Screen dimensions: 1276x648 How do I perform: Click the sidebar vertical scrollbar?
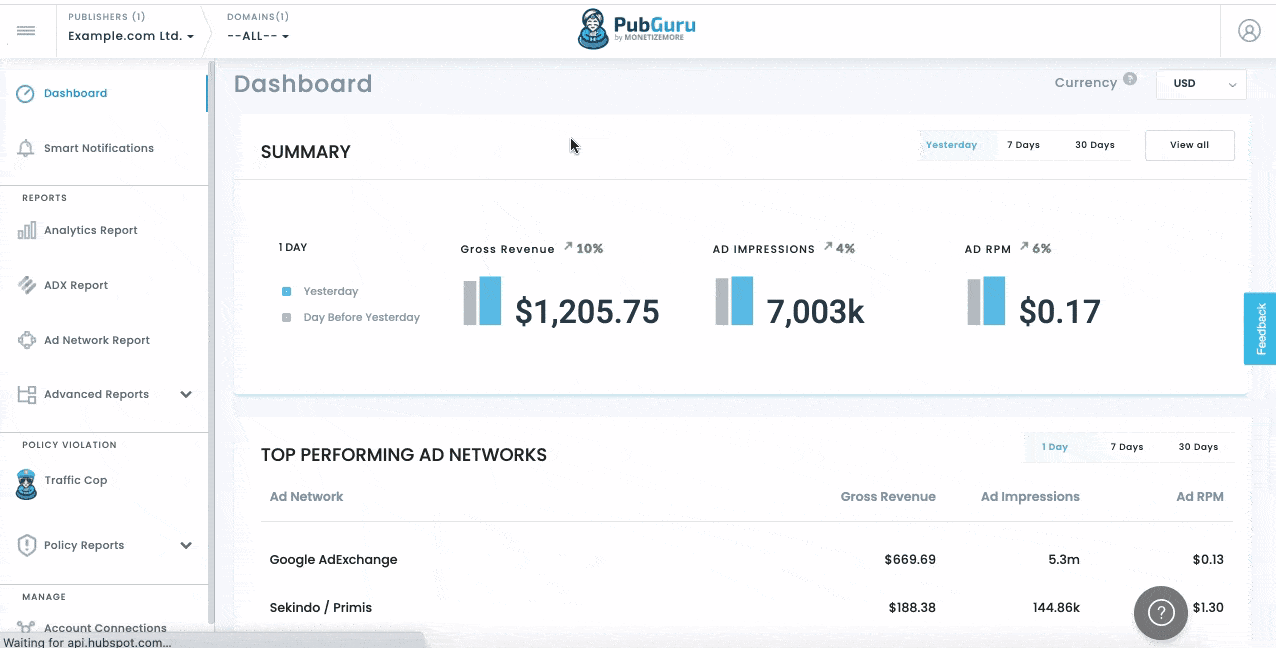point(210,340)
